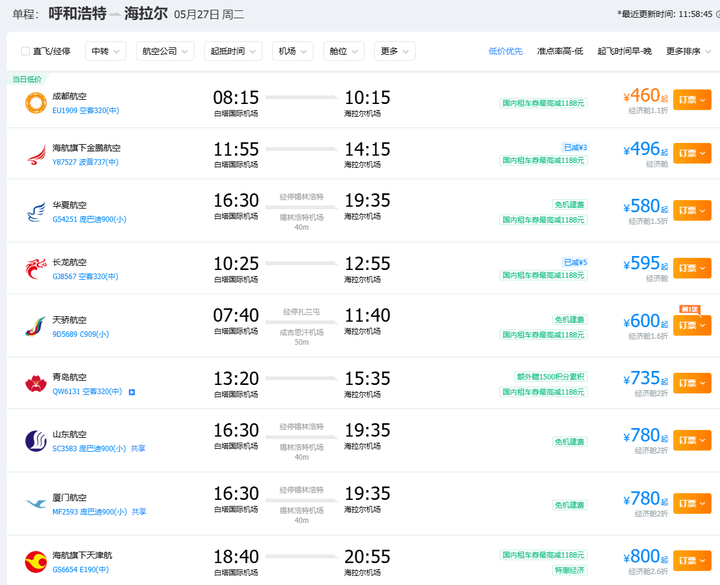The height and width of the screenshot is (585, 720).
Task: Book the ¥735 青岛航空 flight
Action: pos(692,383)
